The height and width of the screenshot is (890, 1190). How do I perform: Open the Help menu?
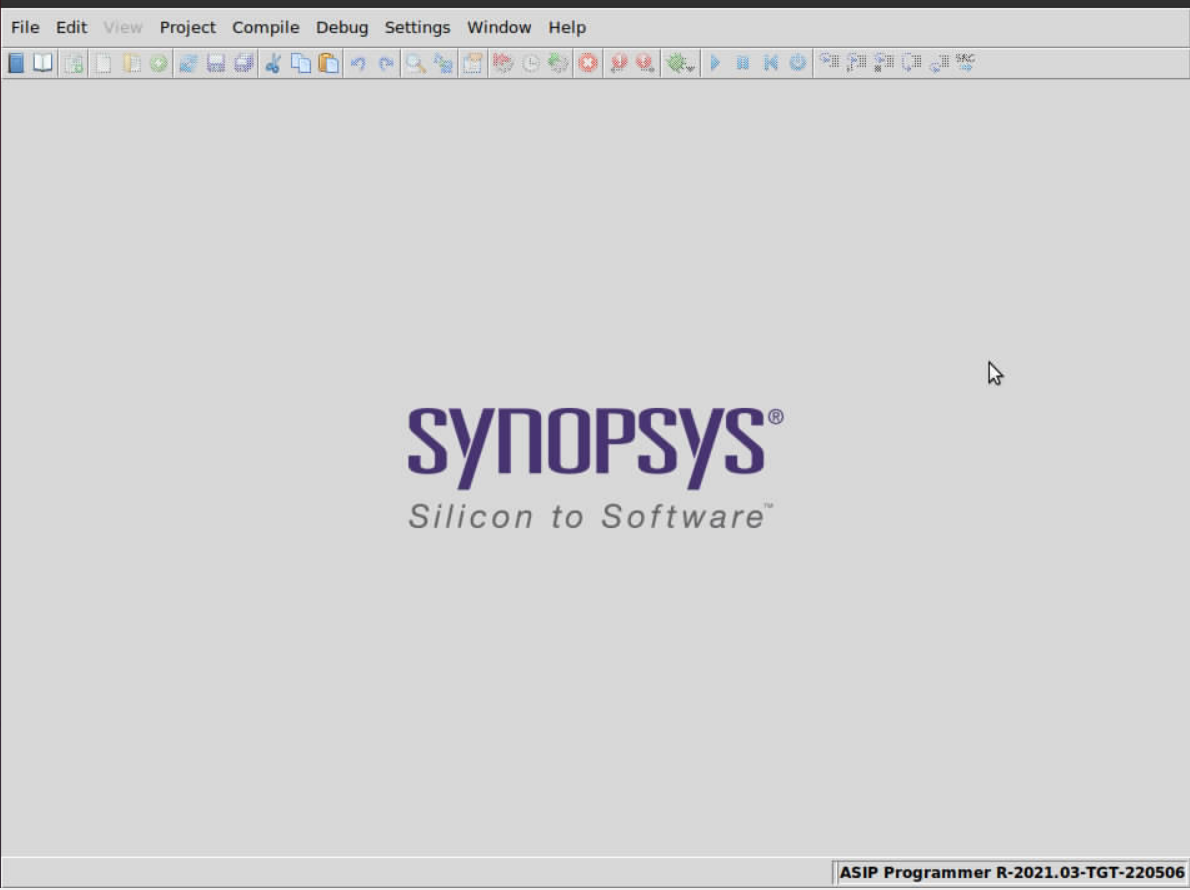coord(567,27)
